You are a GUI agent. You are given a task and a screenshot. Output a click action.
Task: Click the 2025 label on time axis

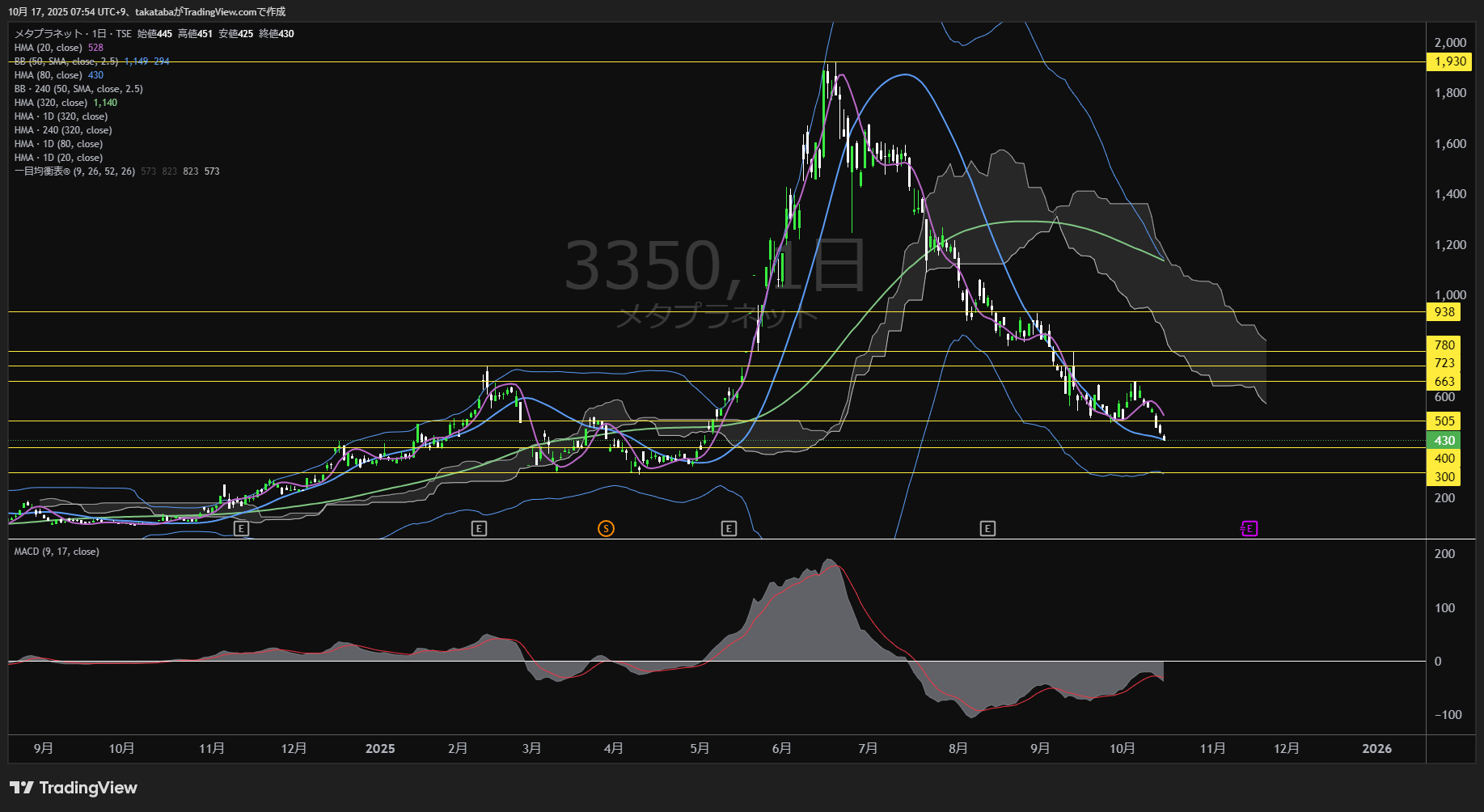point(380,749)
